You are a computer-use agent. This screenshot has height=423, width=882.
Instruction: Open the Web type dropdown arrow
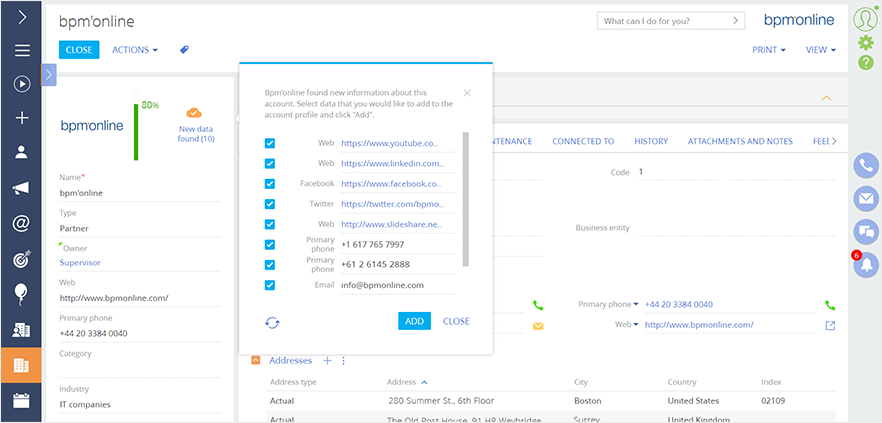(x=636, y=325)
